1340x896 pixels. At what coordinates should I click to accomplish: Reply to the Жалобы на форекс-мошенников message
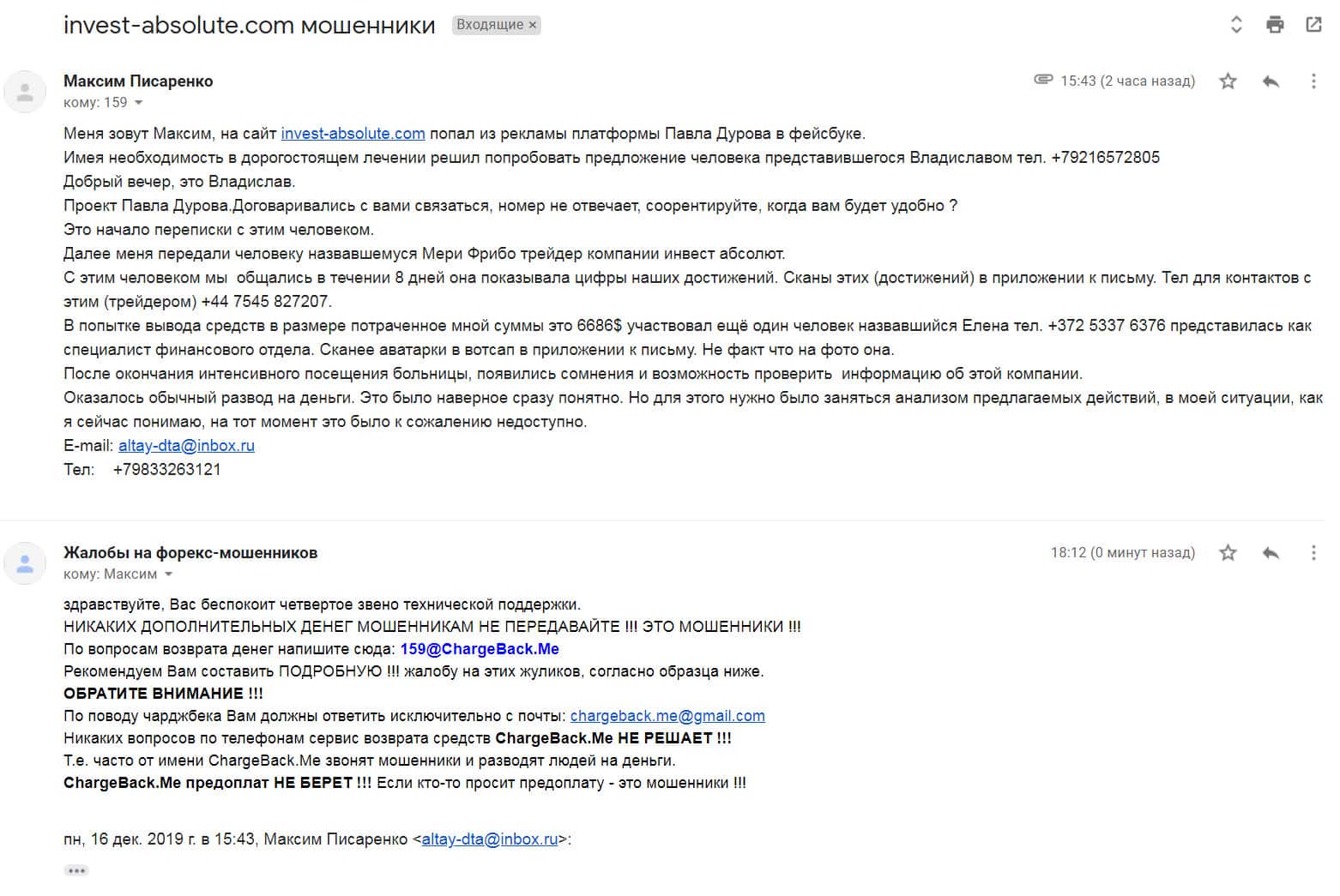pyautogui.click(x=1271, y=553)
